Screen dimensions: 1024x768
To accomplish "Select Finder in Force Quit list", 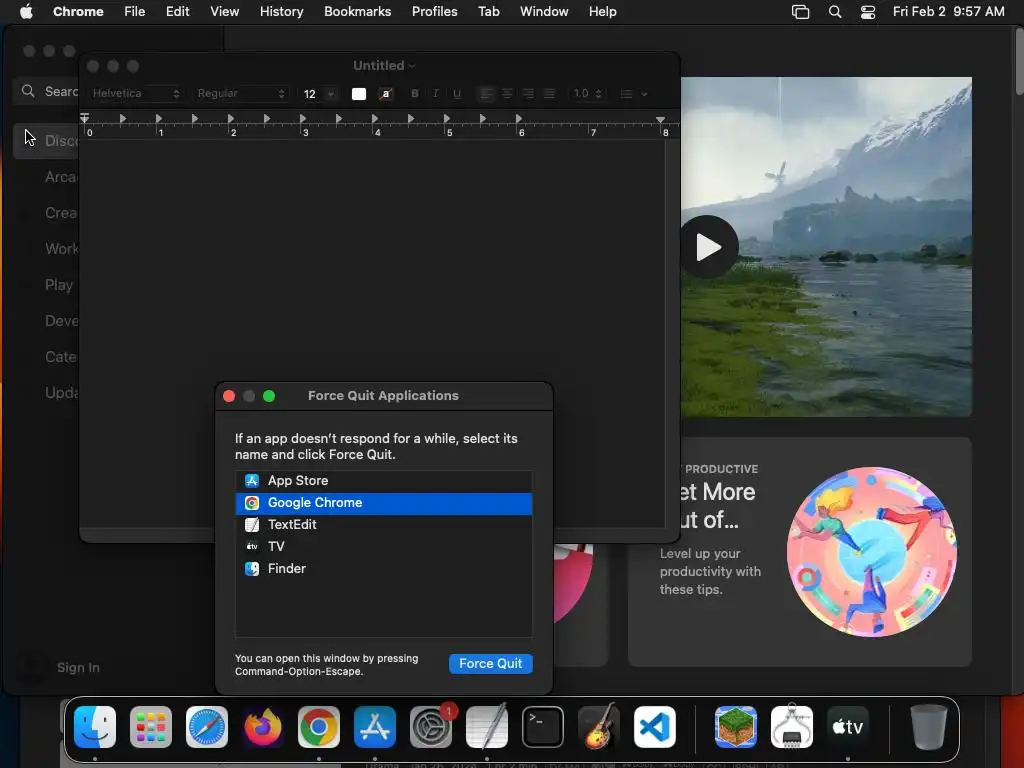I will click(383, 569).
